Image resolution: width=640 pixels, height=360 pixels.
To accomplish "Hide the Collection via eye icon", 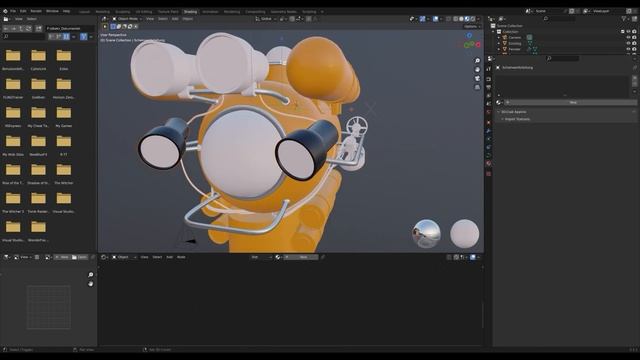I will click(629, 31).
